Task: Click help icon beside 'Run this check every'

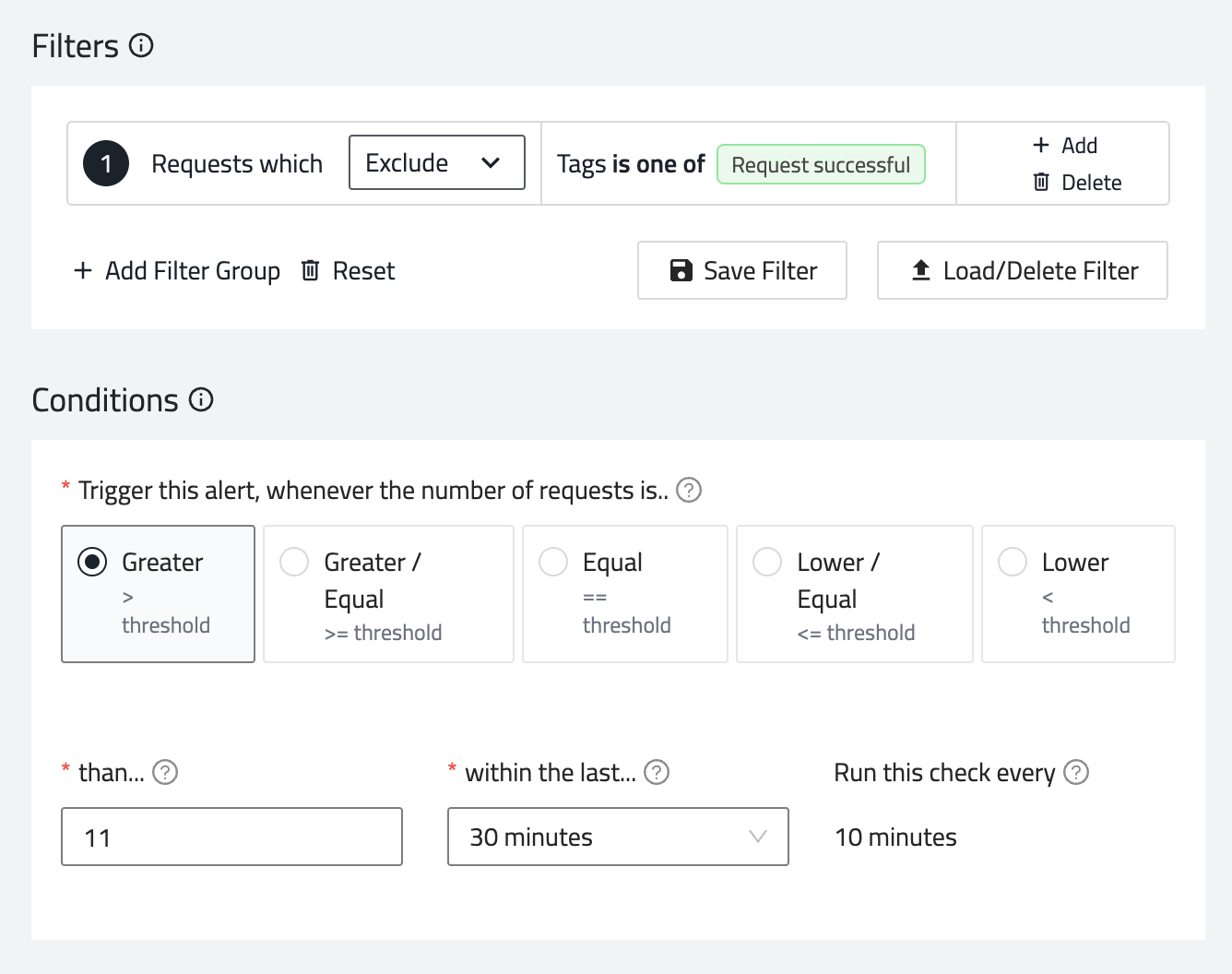Action: point(1076,772)
